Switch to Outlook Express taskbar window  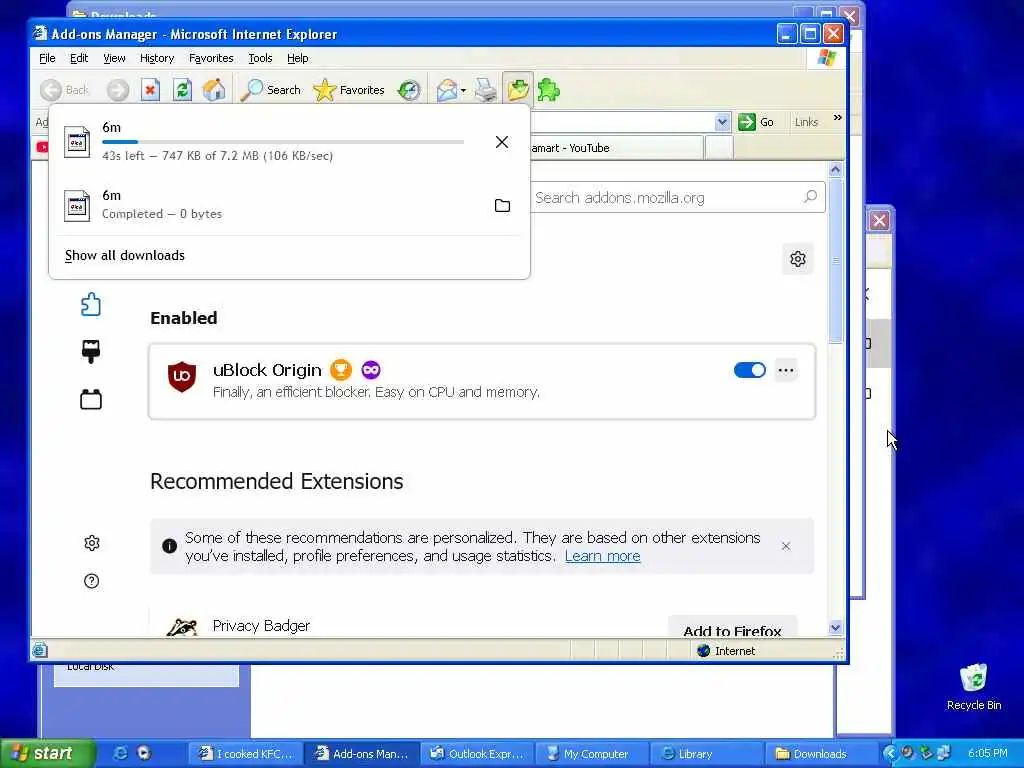(x=478, y=754)
